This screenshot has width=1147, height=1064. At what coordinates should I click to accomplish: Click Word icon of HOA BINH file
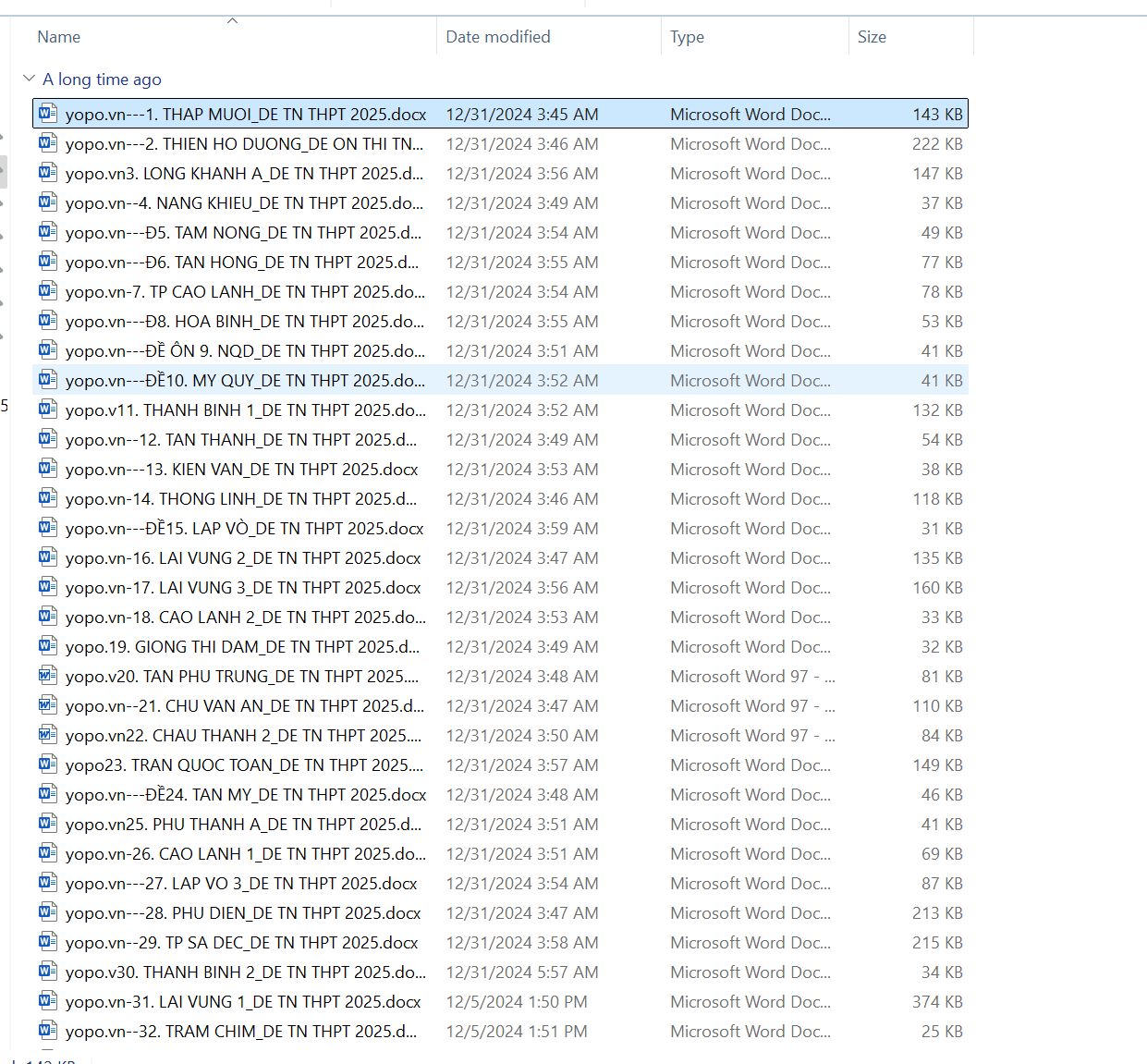pos(48,321)
